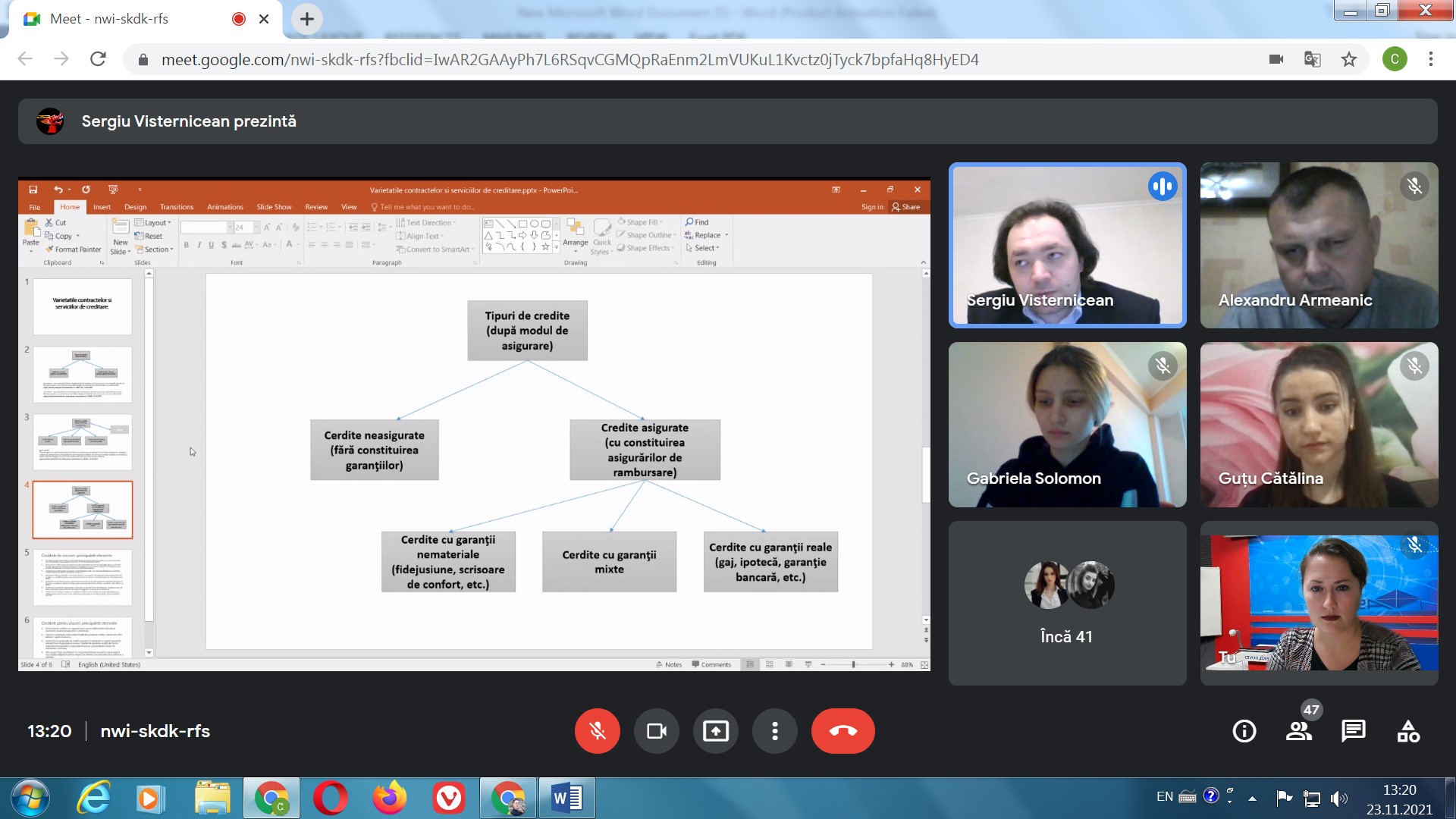Click the present now button
Viewport: 1456px width, 819px height.
pyautogui.click(x=715, y=731)
